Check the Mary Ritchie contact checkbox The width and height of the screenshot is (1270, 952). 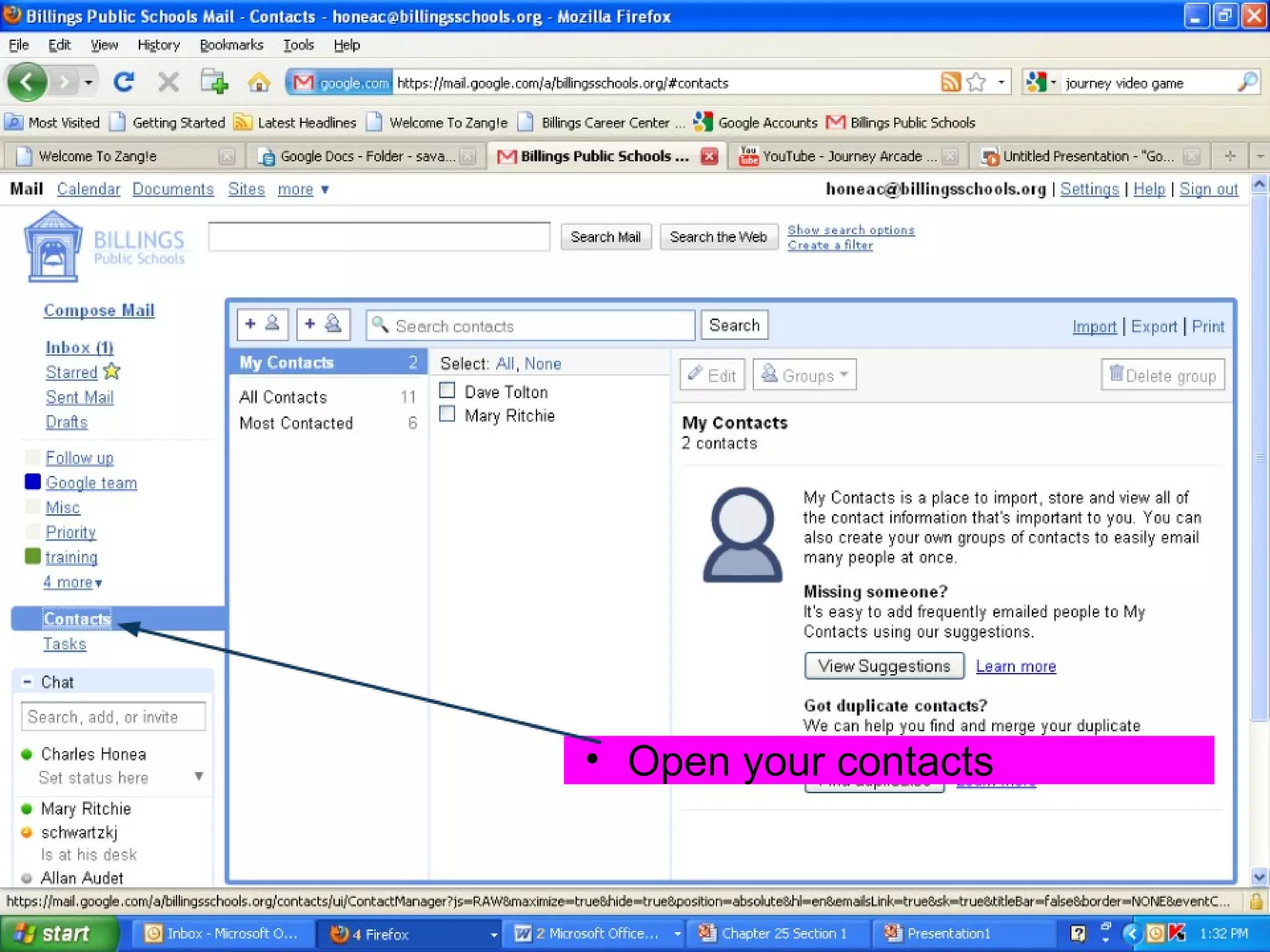(447, 414)
